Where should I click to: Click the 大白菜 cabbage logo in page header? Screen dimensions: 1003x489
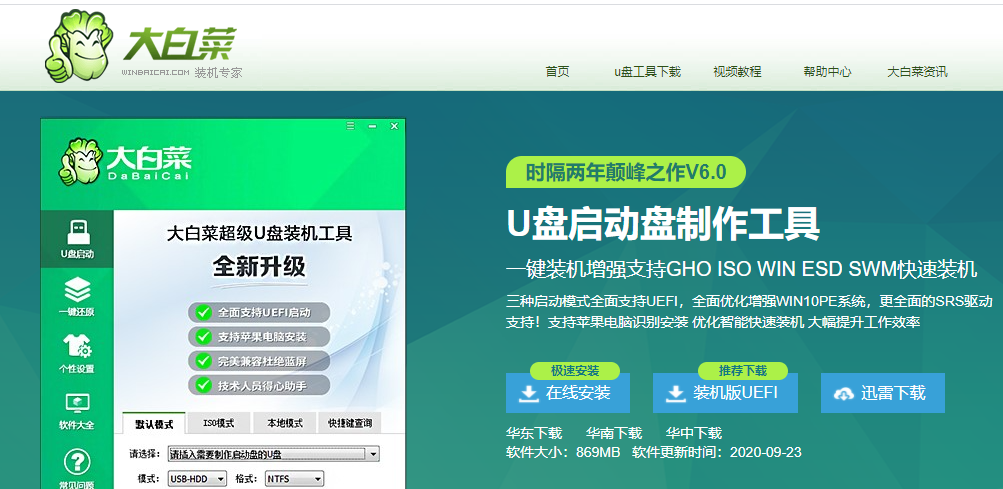pos(82,45)
